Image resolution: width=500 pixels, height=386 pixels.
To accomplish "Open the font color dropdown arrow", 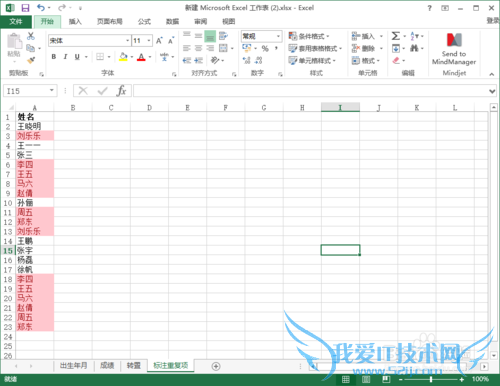I will [x=150, y=57].
